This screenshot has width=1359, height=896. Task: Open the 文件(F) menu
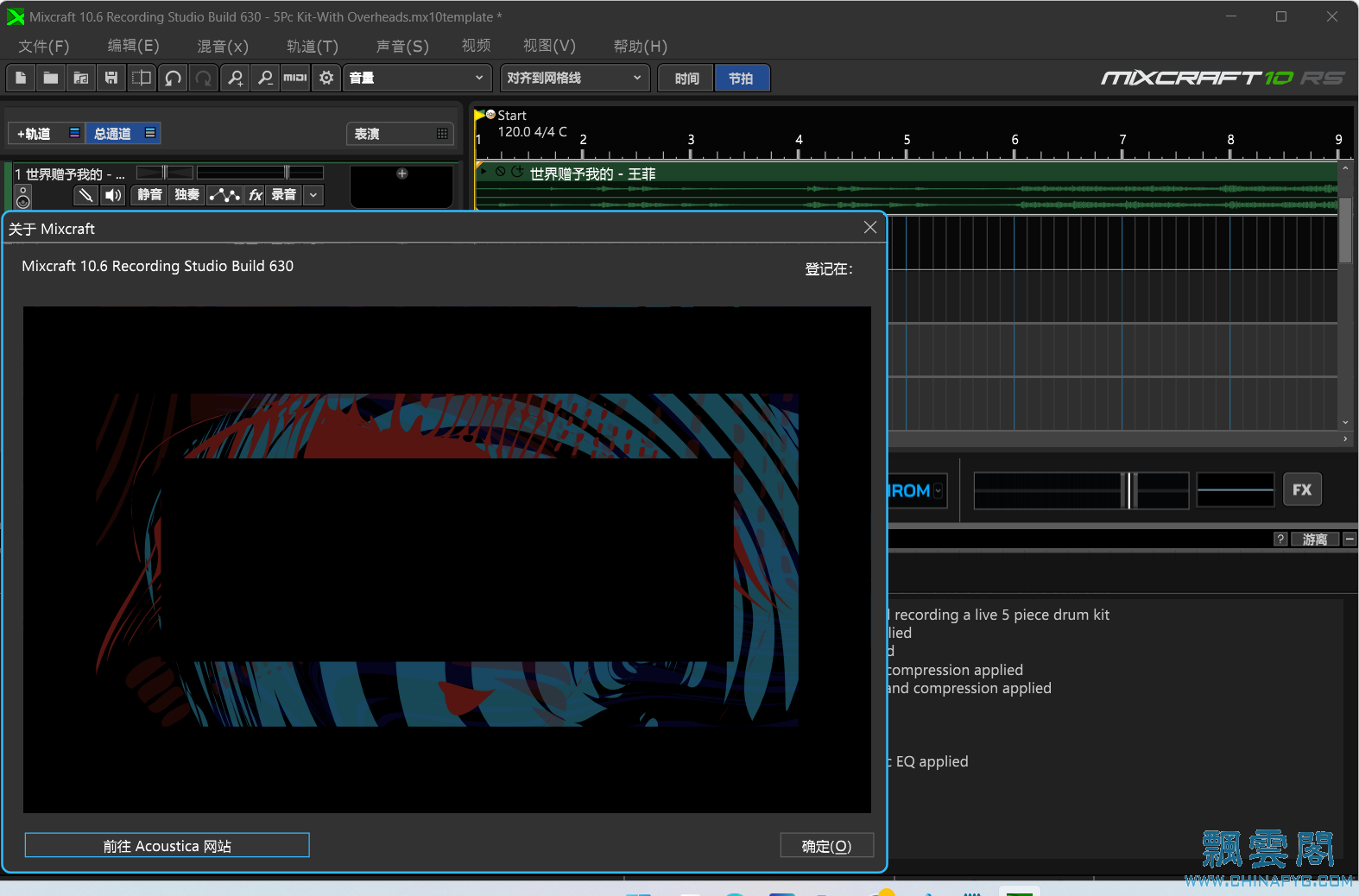(x=44, y=46)
